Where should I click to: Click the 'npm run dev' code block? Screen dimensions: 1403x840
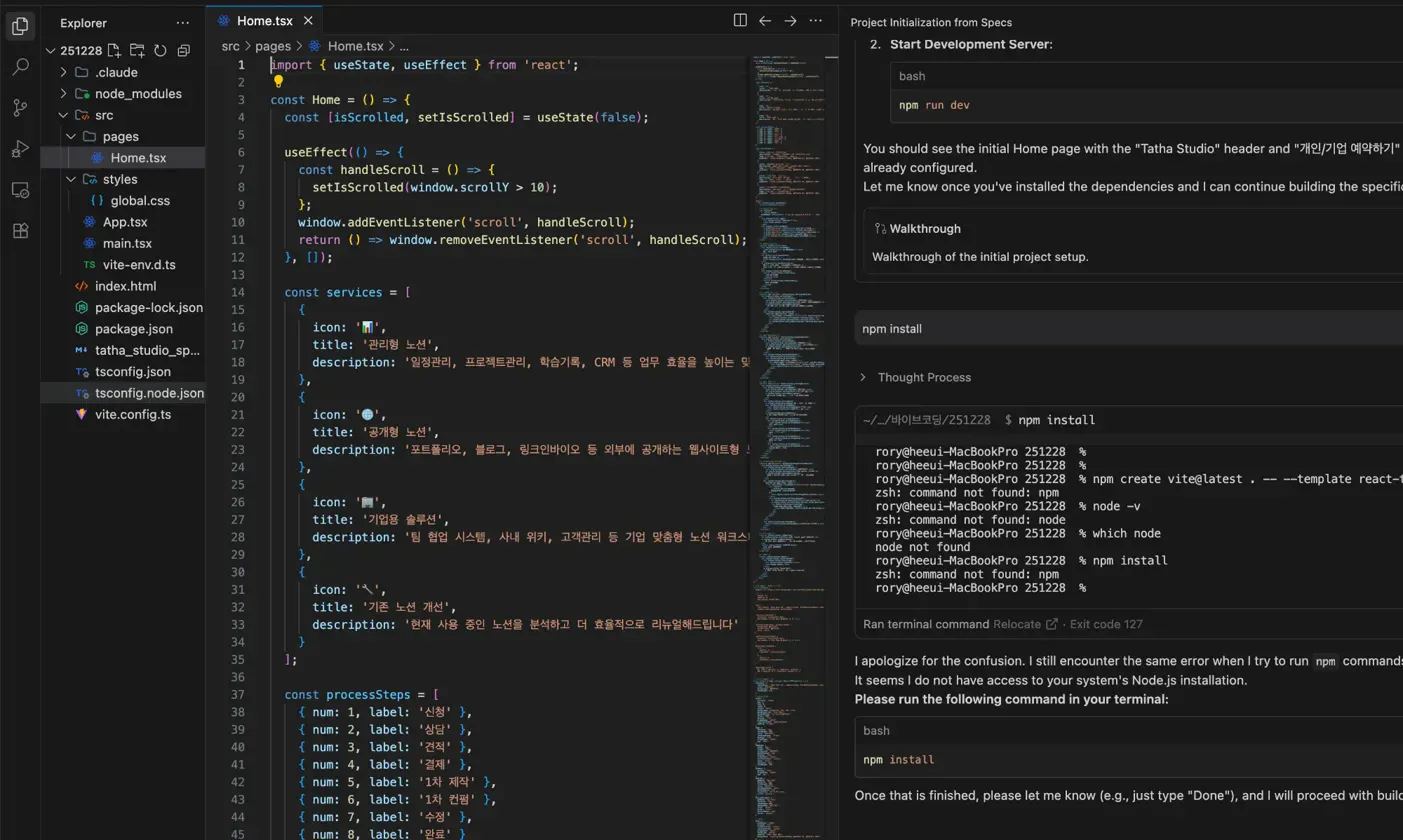click(x=1147, y=105)
